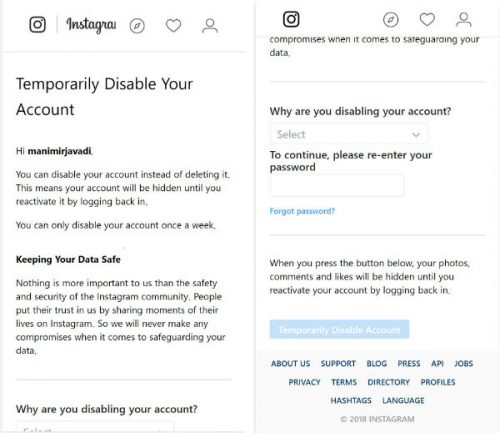The image size is (500, 433).
Task: Click the Instagram camera logo in right panel
Action: [x=291, y=19]
